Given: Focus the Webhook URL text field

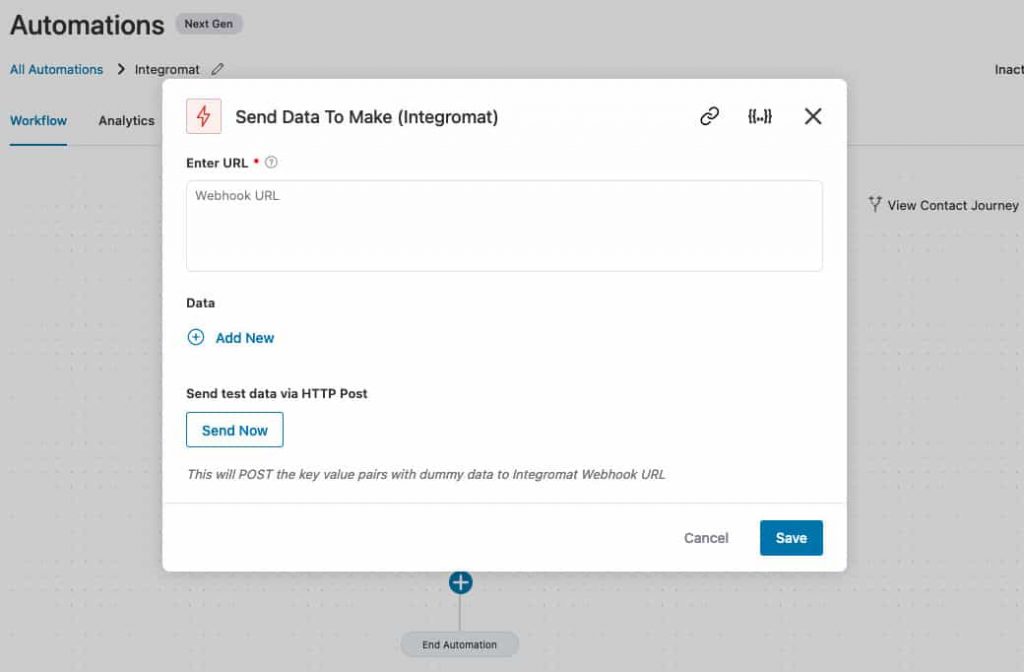Looking at the screenshot, I should coord(504,226).
